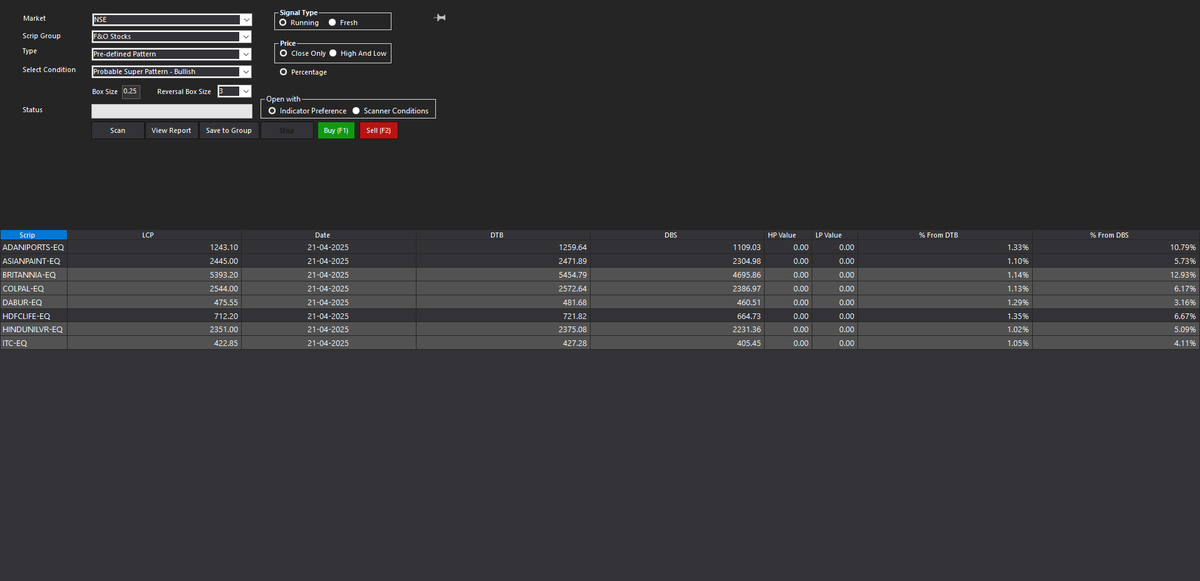Expand the Type dropdown showing Pre-defined Pattern
Viewport: 1200px width, 581px height.
point(246,53)
